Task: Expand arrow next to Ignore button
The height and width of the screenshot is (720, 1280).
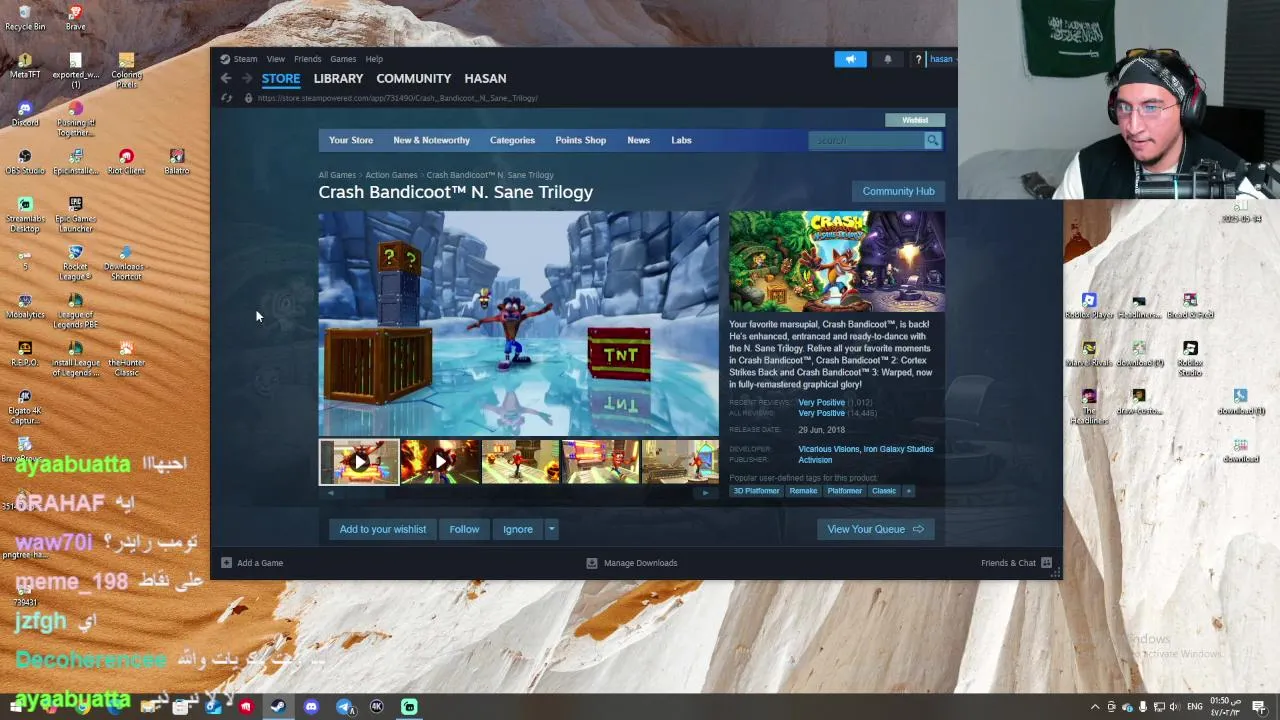Action: pos(551,529)
